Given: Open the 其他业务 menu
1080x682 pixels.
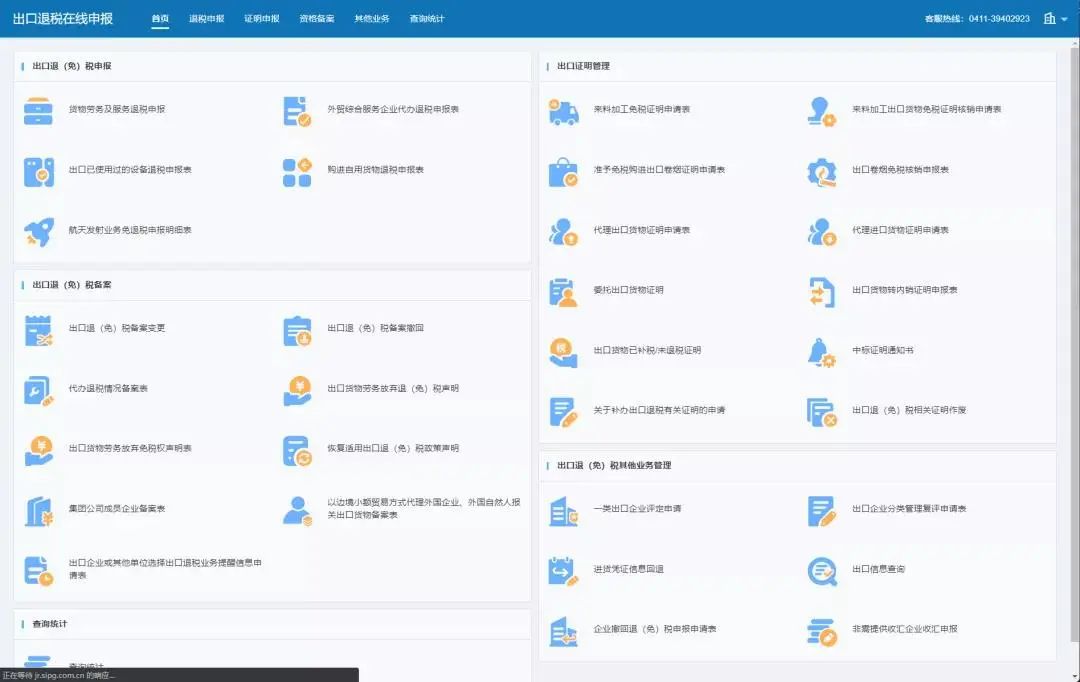Looking at the screenshot, I should (x=372, y=19).
